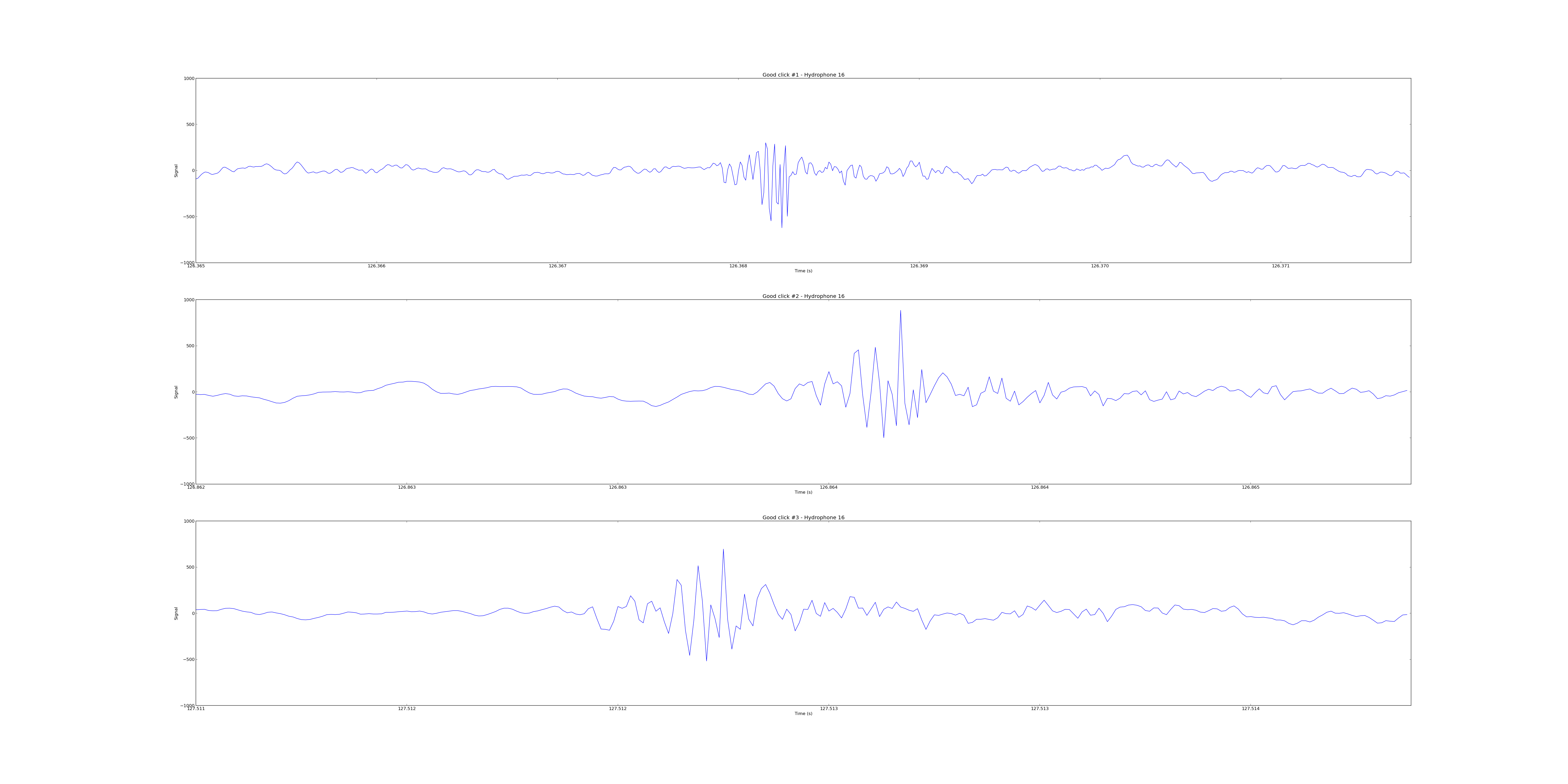
Task: Click the tallest positive peak in the click #2 plot
Action: [x=900, y=311]
